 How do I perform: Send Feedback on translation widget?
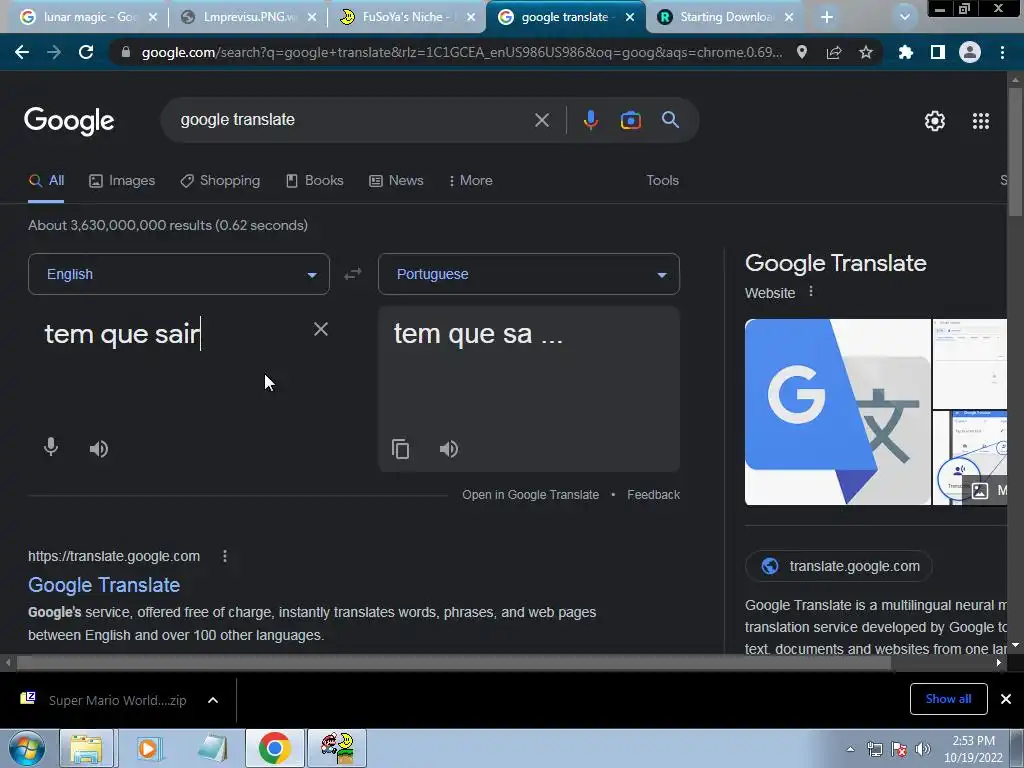tap(653, 495)
